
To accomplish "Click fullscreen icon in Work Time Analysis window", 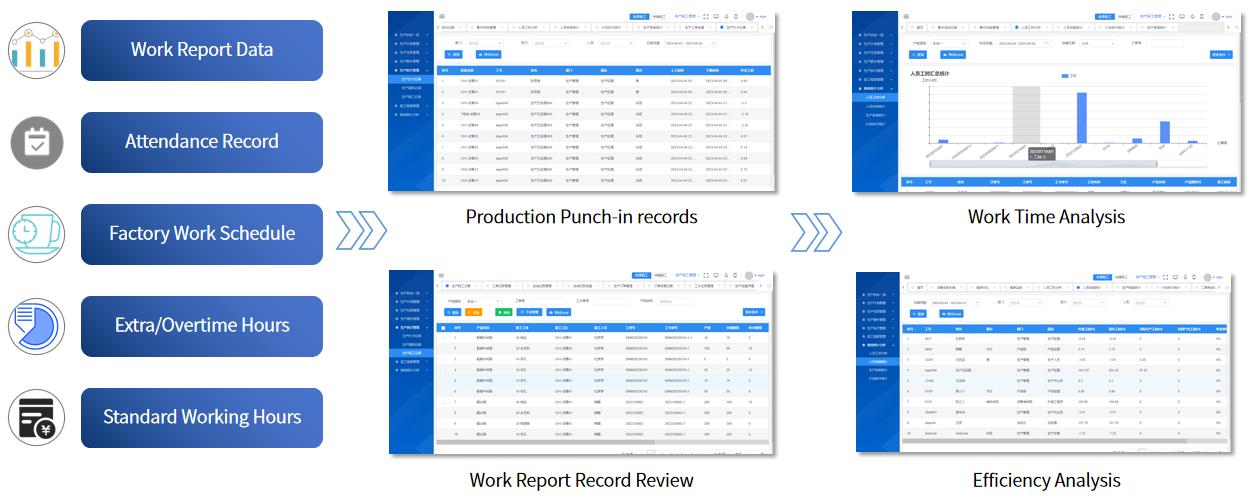I will tap(1172, 17).
